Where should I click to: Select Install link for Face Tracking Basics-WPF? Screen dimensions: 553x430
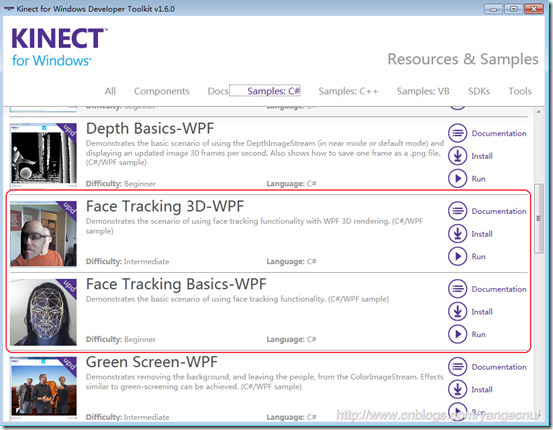coord(482,312)
